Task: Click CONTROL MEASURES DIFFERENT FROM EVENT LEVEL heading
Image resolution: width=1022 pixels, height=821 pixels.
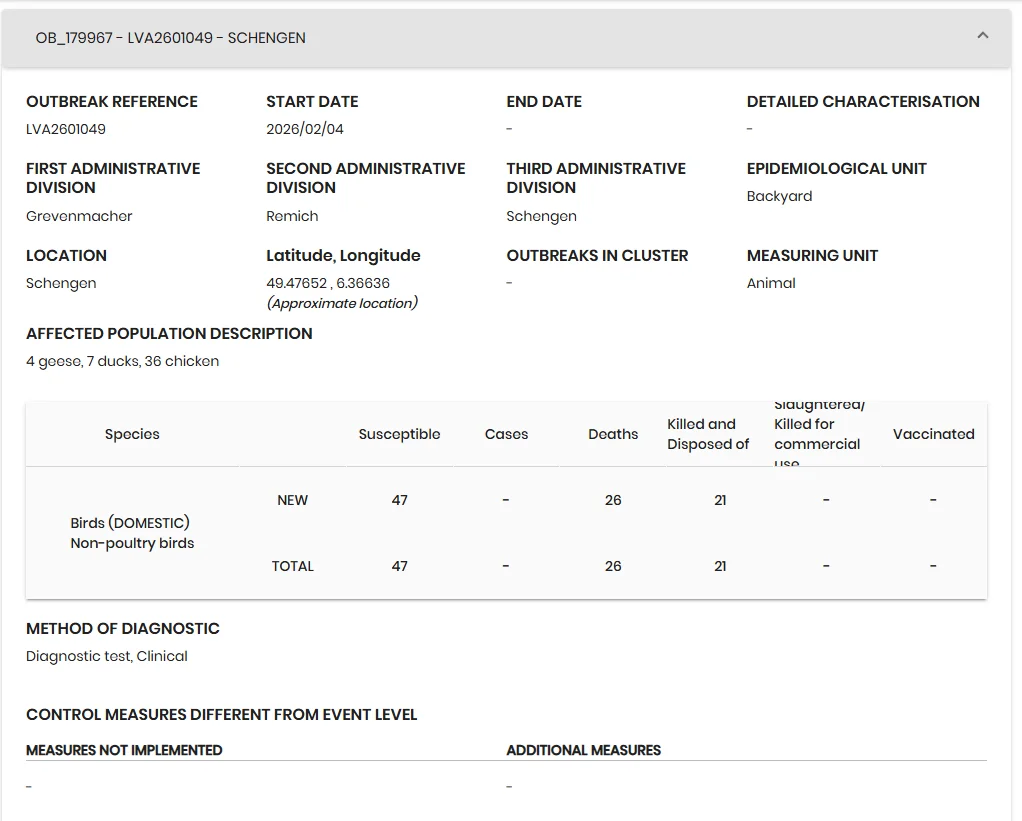Action: [x=222, y=715]
